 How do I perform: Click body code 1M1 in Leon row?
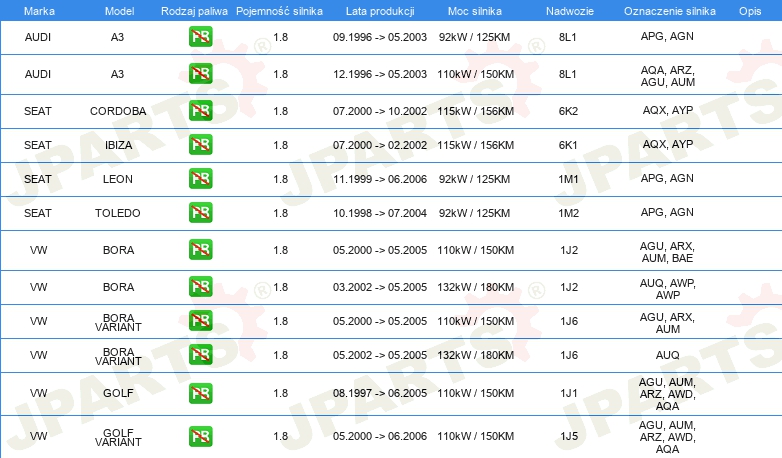(568, 179)
